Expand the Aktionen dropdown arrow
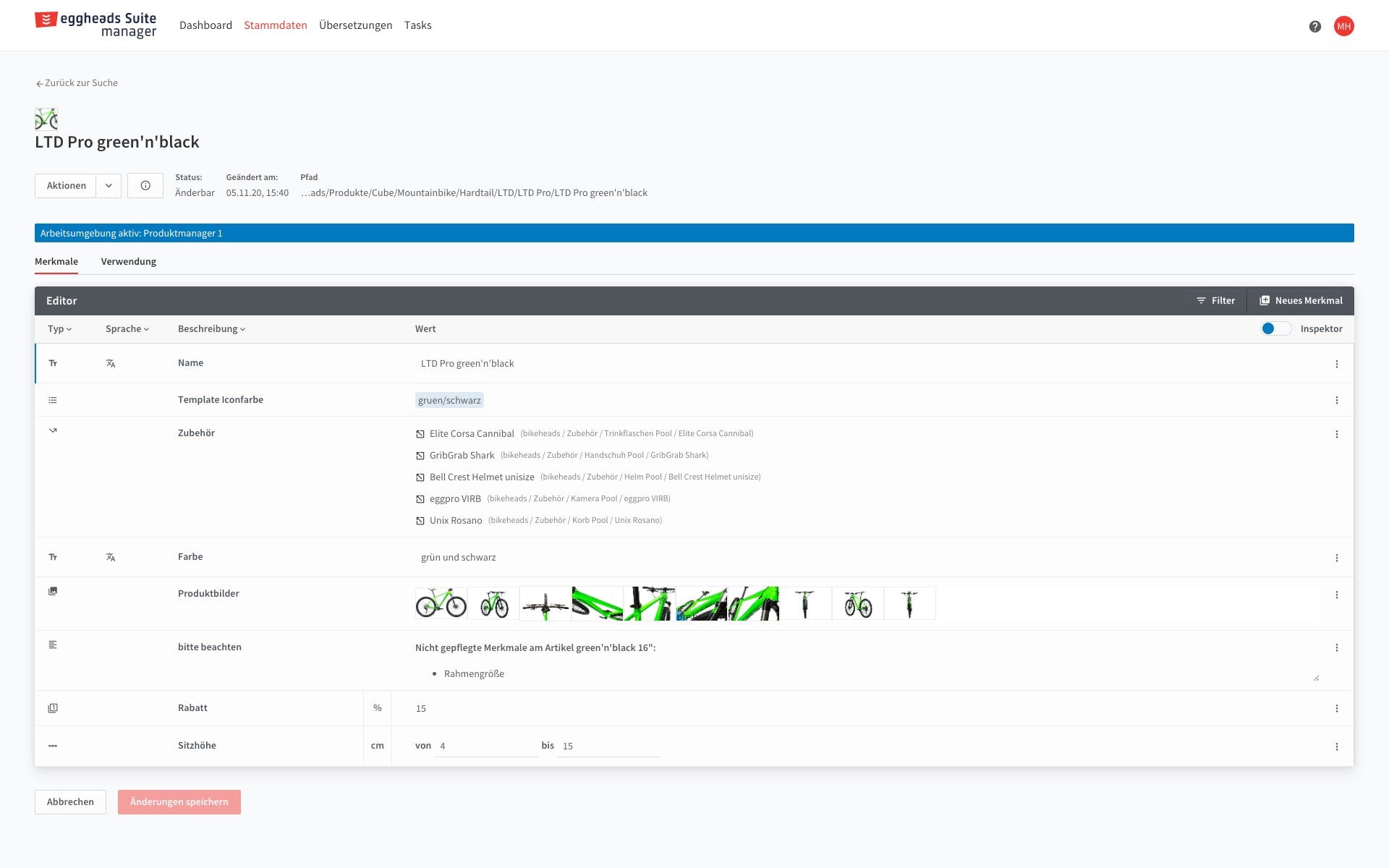Viewport: 1389px width, 868px height. pyautogui.click(x=109, y=186)
